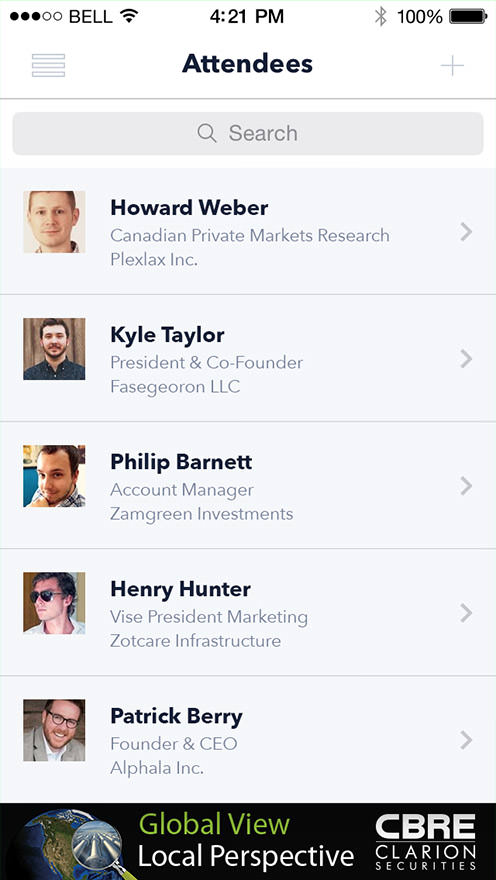This screenshot has width=496, height=880.
Task: Tap the battery indicator icon
Action: click(468, 16)
